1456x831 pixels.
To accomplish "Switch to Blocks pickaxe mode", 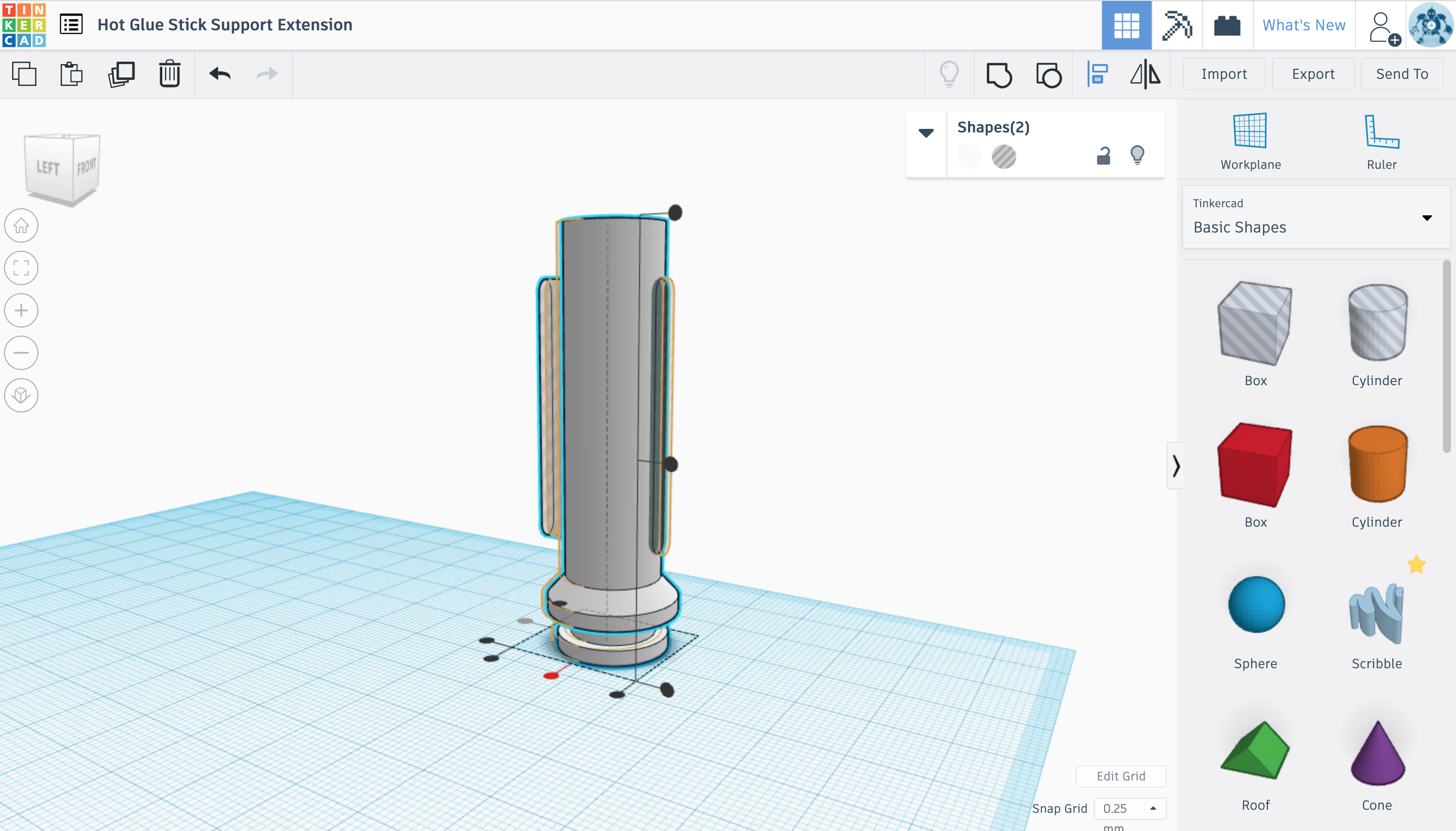I will (1177, 25).
